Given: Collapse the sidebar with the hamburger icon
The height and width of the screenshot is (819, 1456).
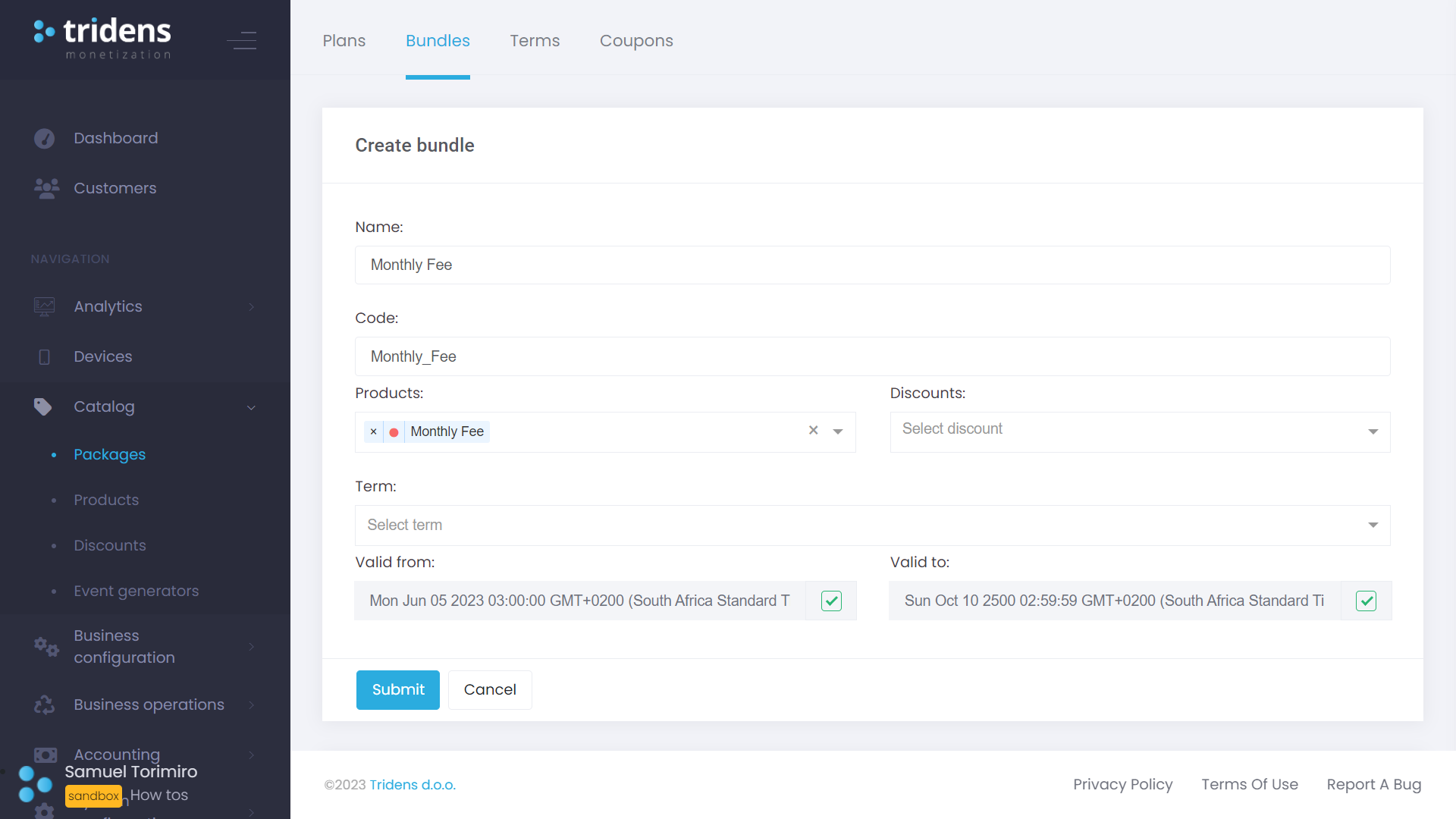Looking at the screenshot, I should click(x=242, y=40).
